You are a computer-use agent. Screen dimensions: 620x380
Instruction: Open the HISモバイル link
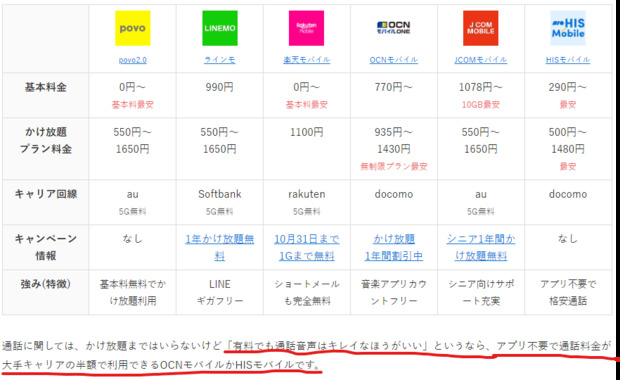(x=568, y=60)
